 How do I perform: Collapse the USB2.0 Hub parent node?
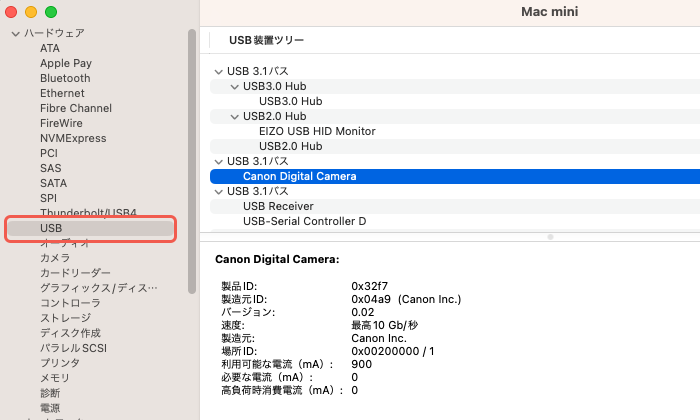point(235,116)
